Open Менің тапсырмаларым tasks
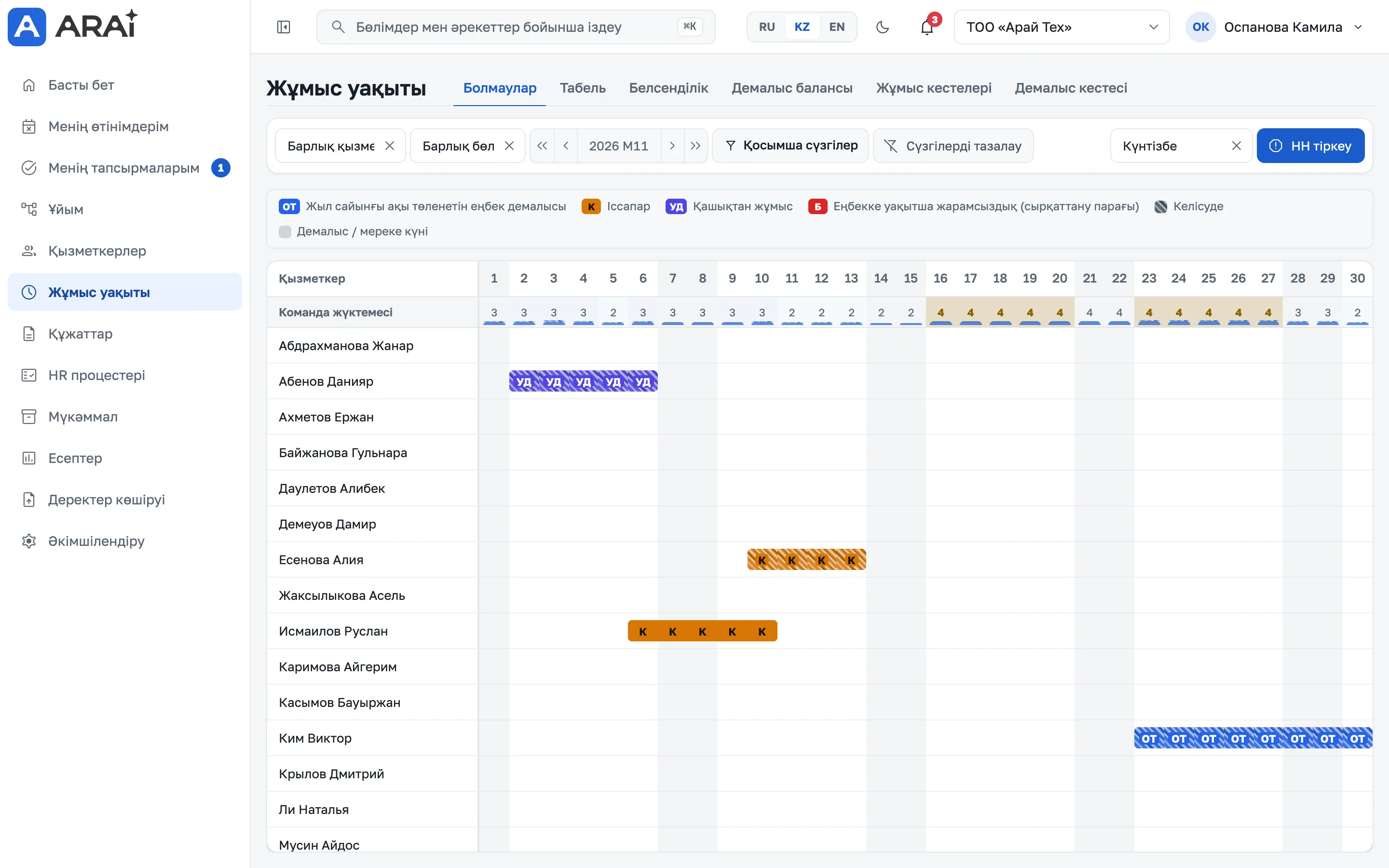 tap(124, 168)
